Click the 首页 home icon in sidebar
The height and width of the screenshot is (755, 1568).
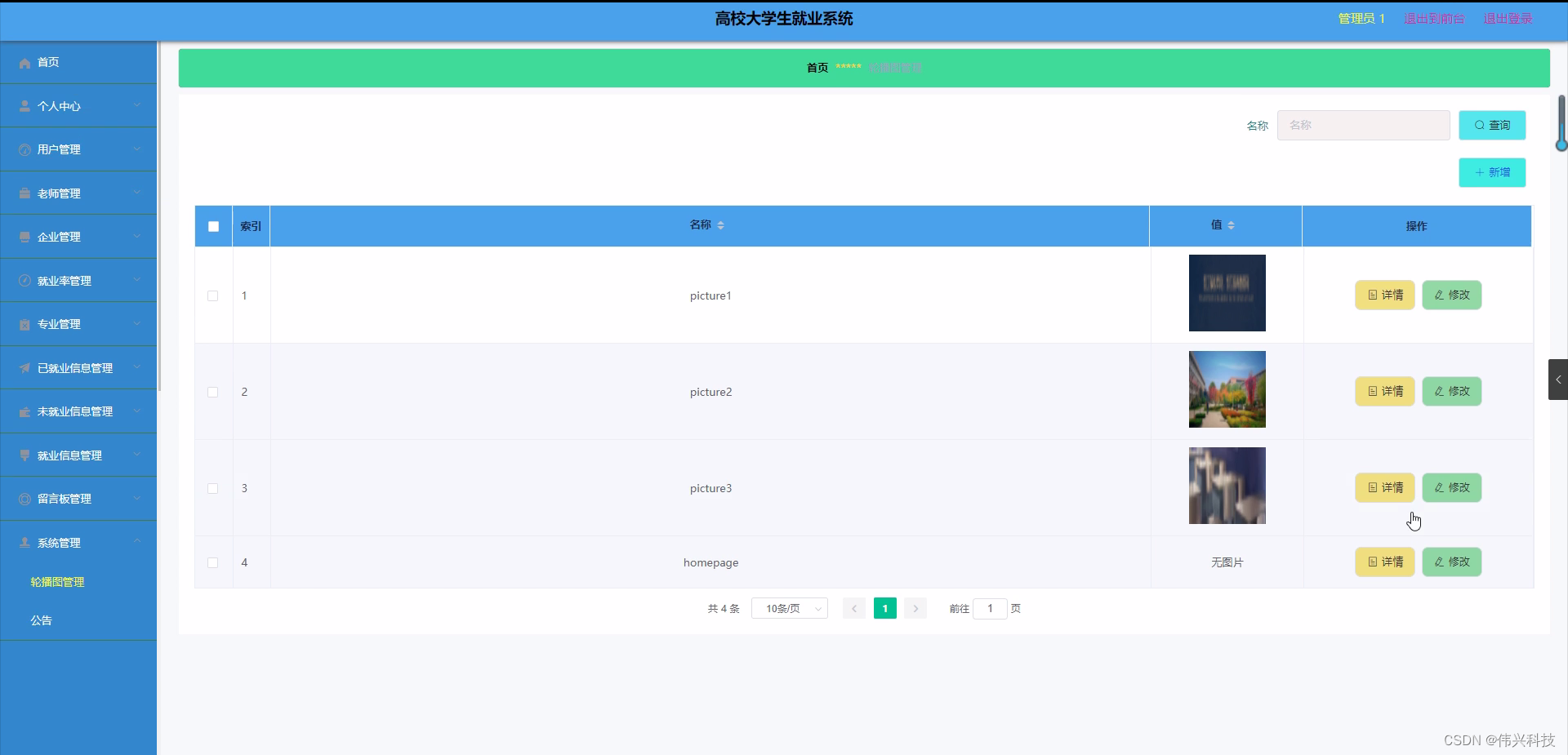(x=24, y=62)
